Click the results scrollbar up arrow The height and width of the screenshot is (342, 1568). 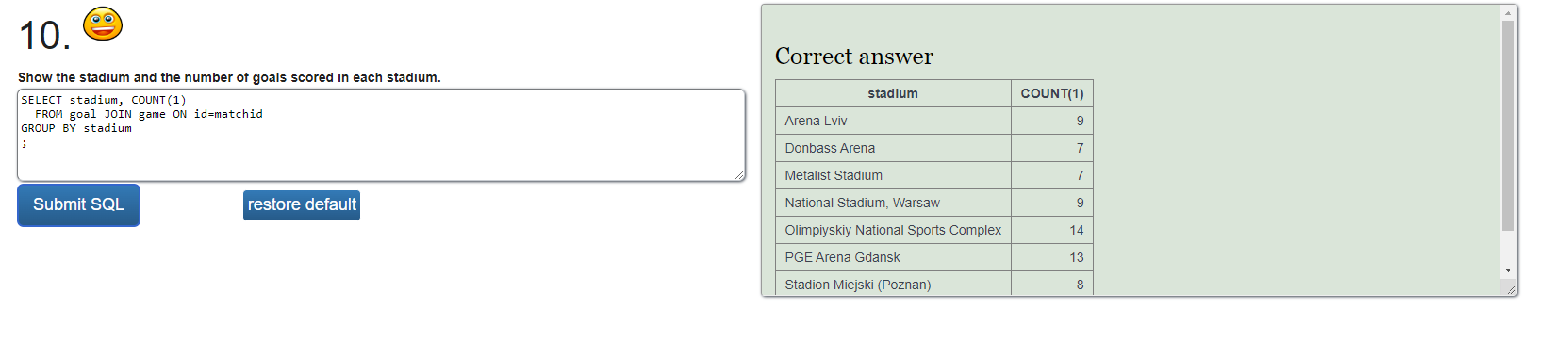click(1508, 13)
